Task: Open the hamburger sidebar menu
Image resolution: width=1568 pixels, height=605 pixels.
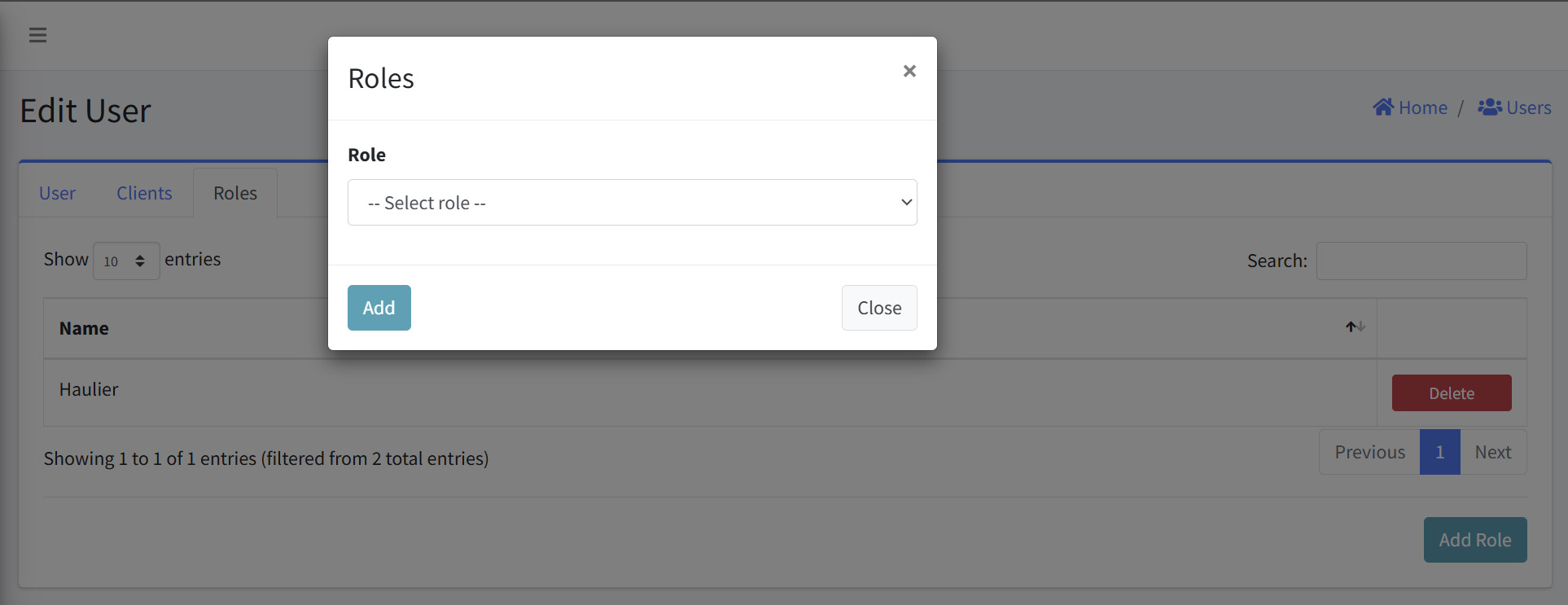Action: pos(37,35)
